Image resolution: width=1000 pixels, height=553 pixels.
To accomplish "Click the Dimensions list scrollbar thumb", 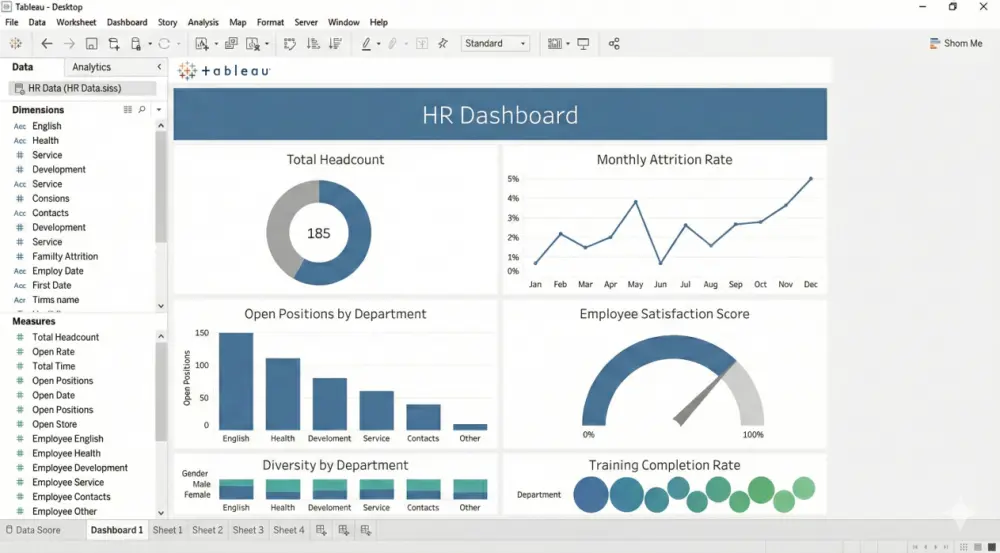I will pyautogui.click(x=161, y=186).
